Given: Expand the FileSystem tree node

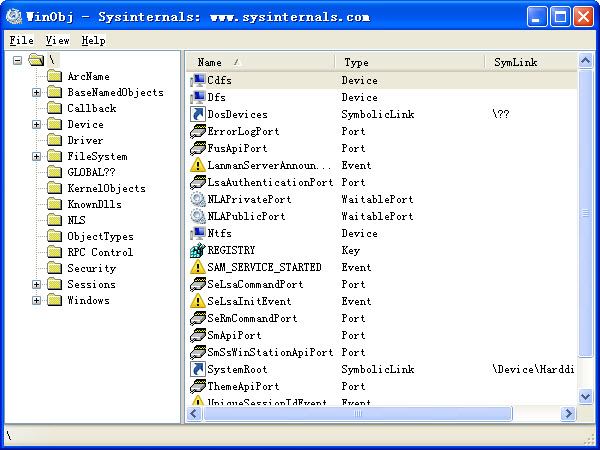Looking at the screenshot, I should click(x=36, y=156).
